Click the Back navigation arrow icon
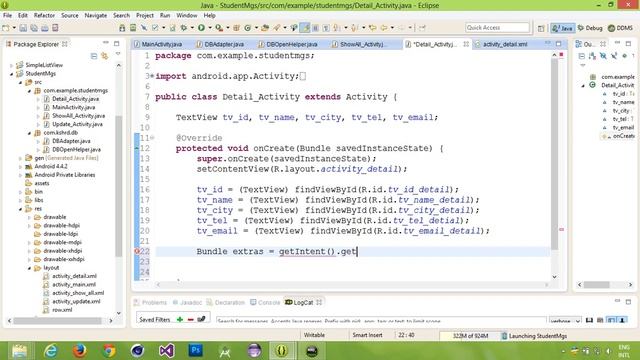Viewport: 640px width, 360px height. [384, 28]
